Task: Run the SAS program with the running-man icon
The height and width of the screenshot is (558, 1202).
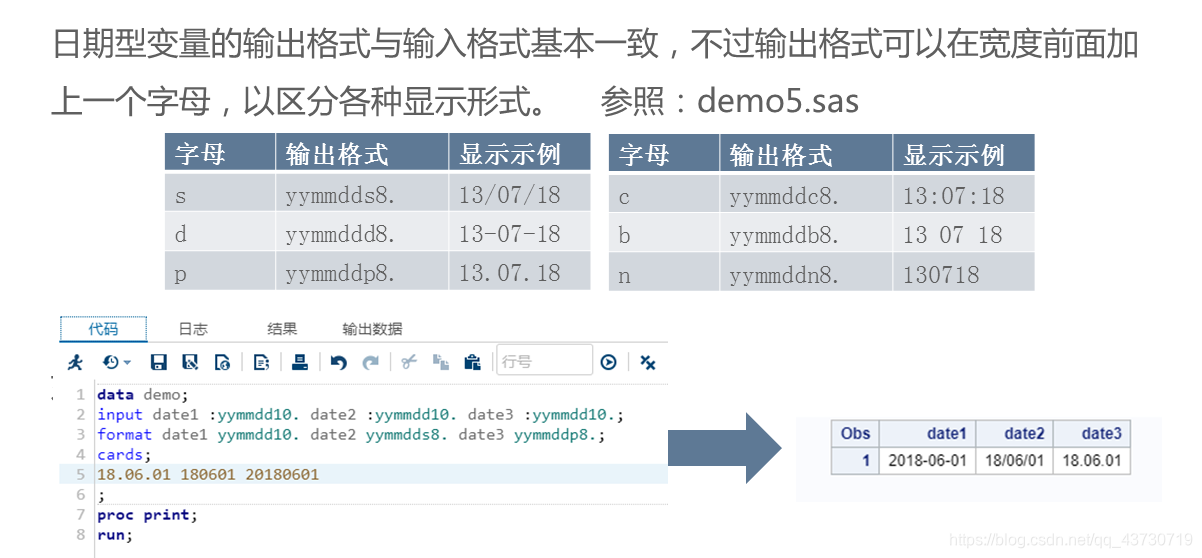Action: click(x=75, y=362)
